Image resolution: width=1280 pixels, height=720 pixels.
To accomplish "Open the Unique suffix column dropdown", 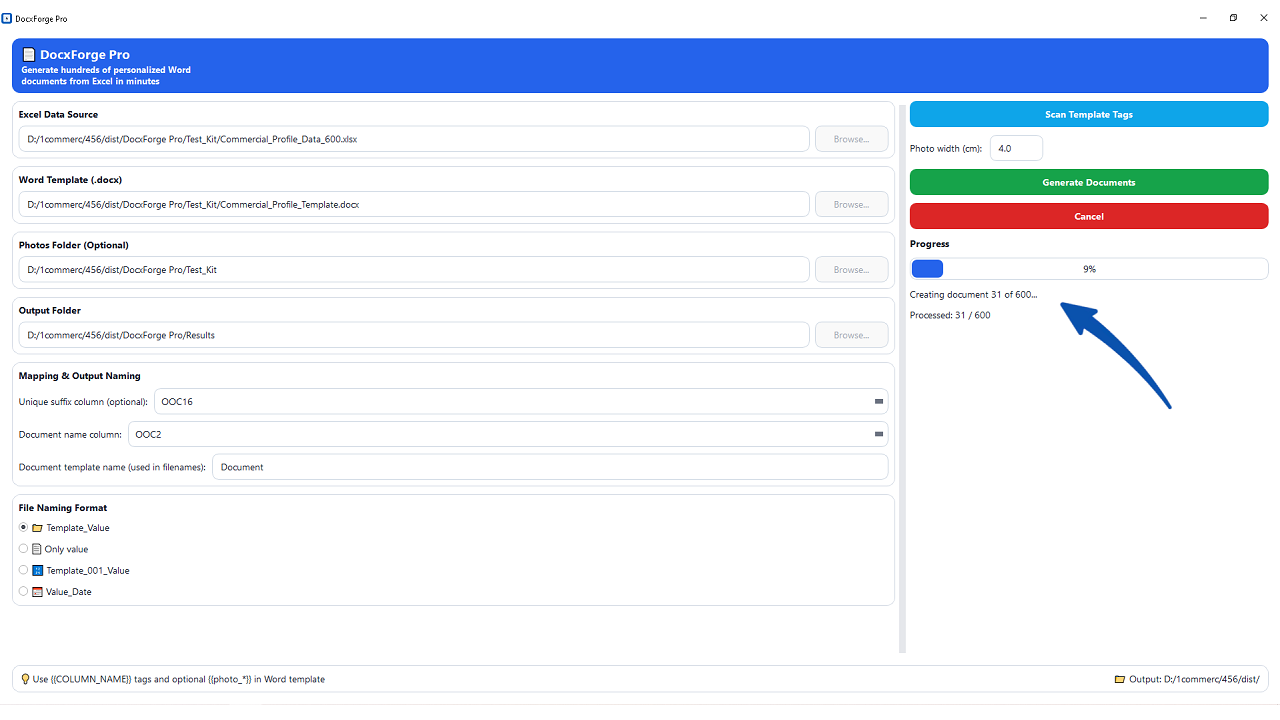I will point(879,401).
